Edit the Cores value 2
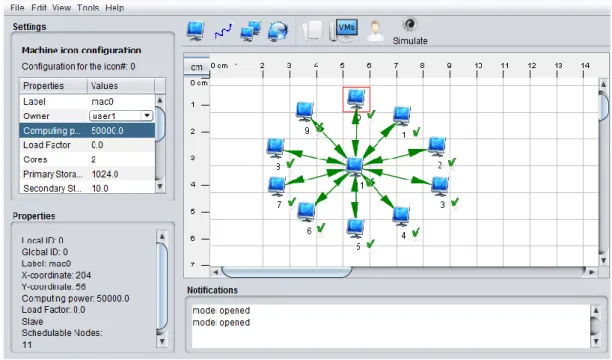 [121, 159]
